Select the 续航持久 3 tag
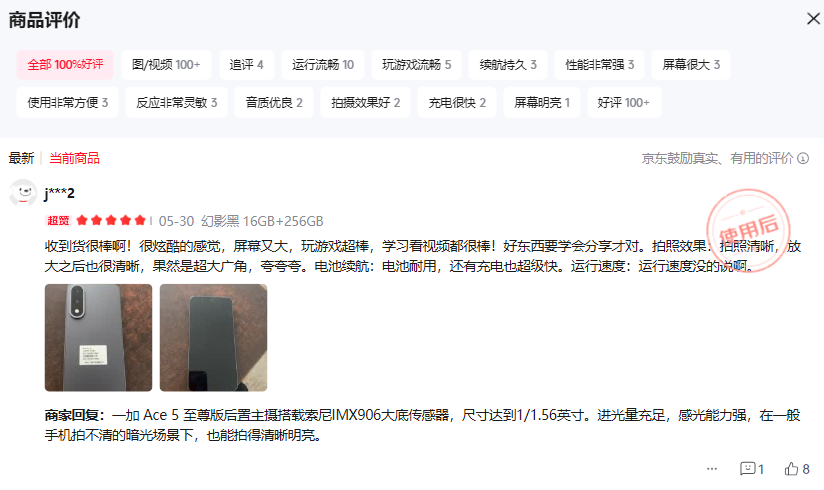 [x=508, y=65]
